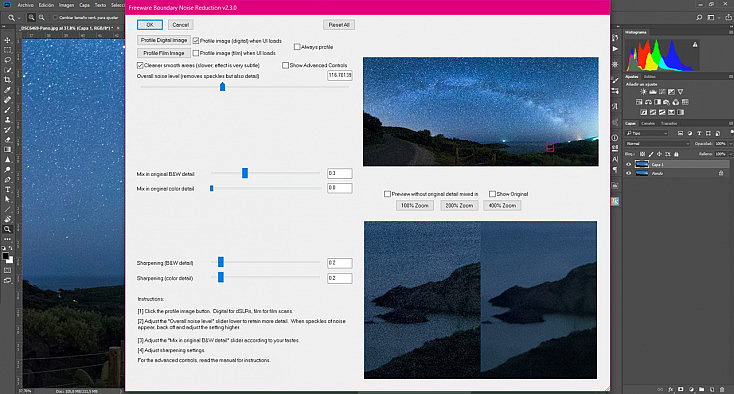
Task: Enable the 'Always profile' checkbox
Action: [x=297, y=47]
